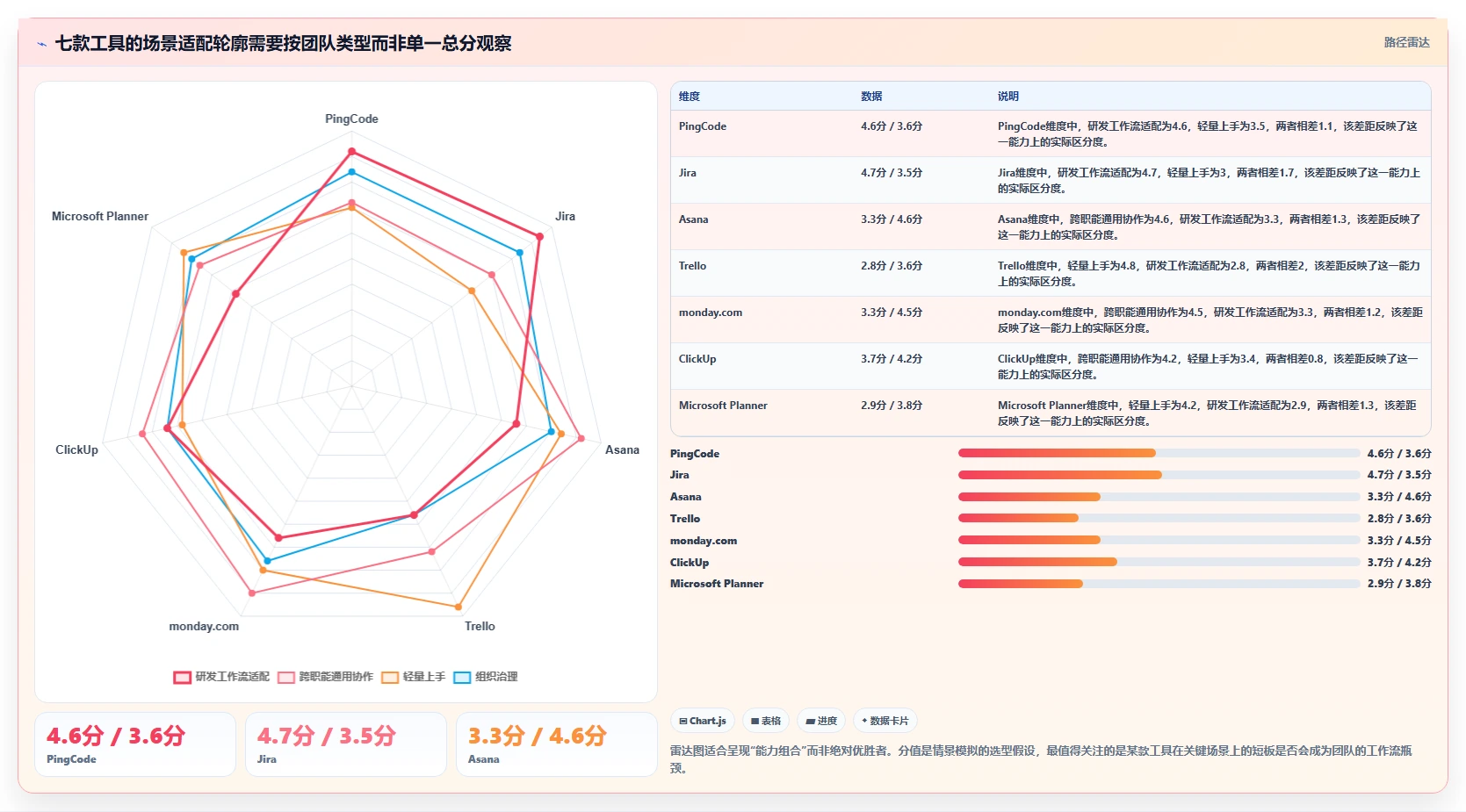Click the Asana radar axis label

pyautogui.click(x=622, y=449)
